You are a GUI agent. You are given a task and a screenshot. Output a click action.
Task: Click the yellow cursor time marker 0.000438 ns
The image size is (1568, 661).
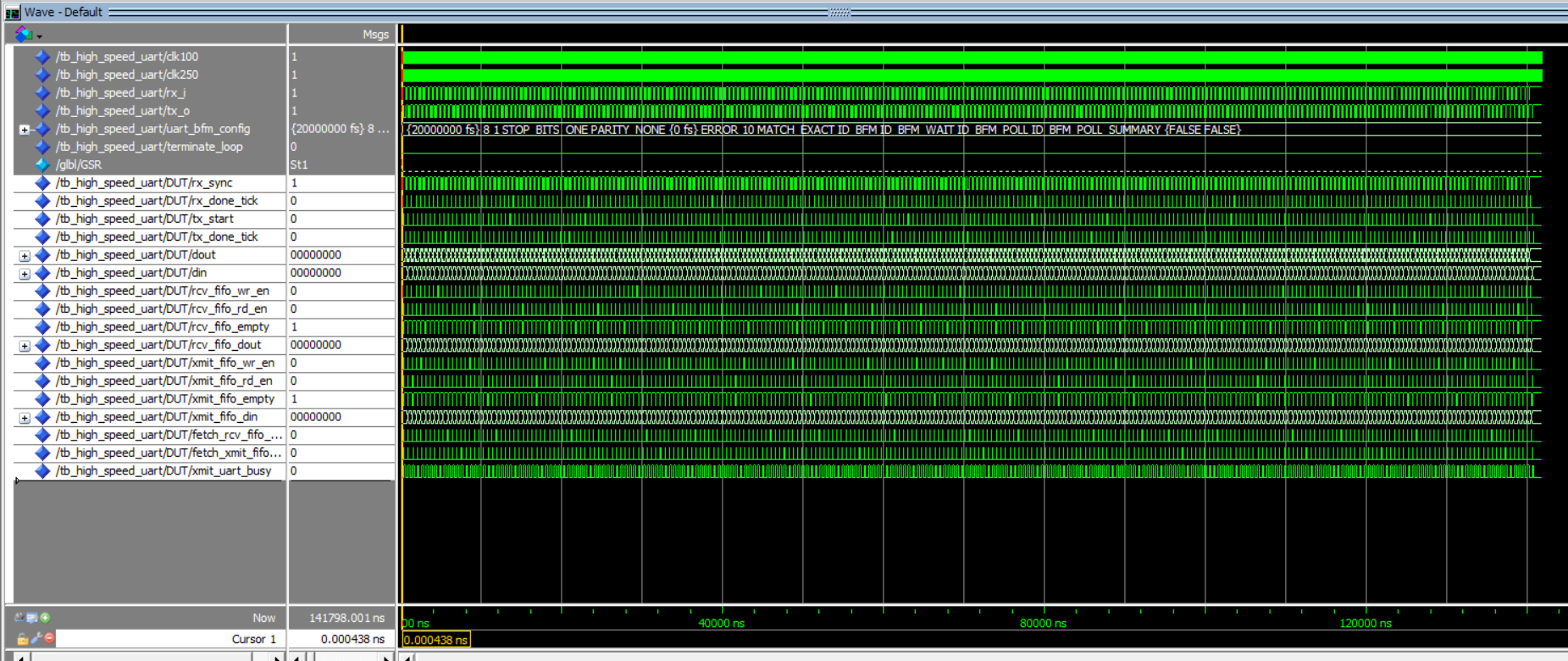click(435, 640)
